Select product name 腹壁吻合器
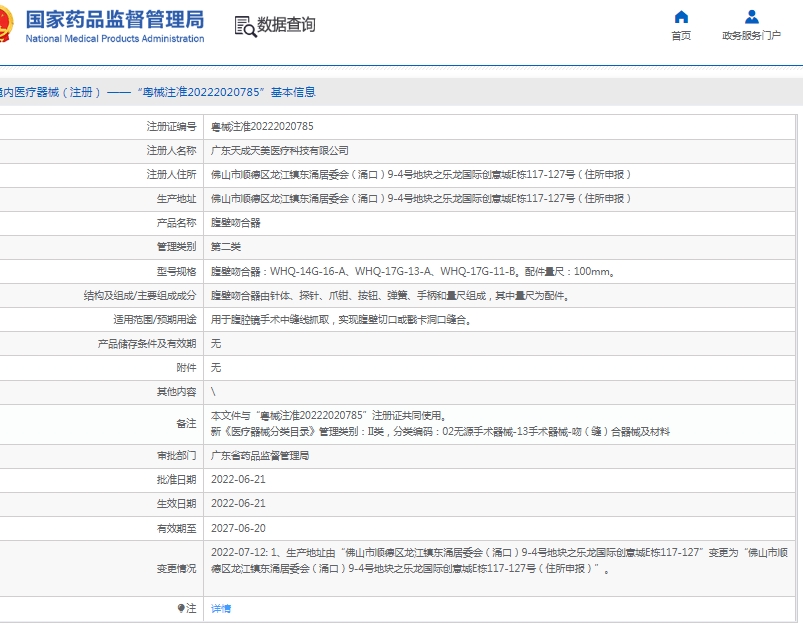Screen dimensions: 803x629 pyautogui.click(x=236, y=223)
